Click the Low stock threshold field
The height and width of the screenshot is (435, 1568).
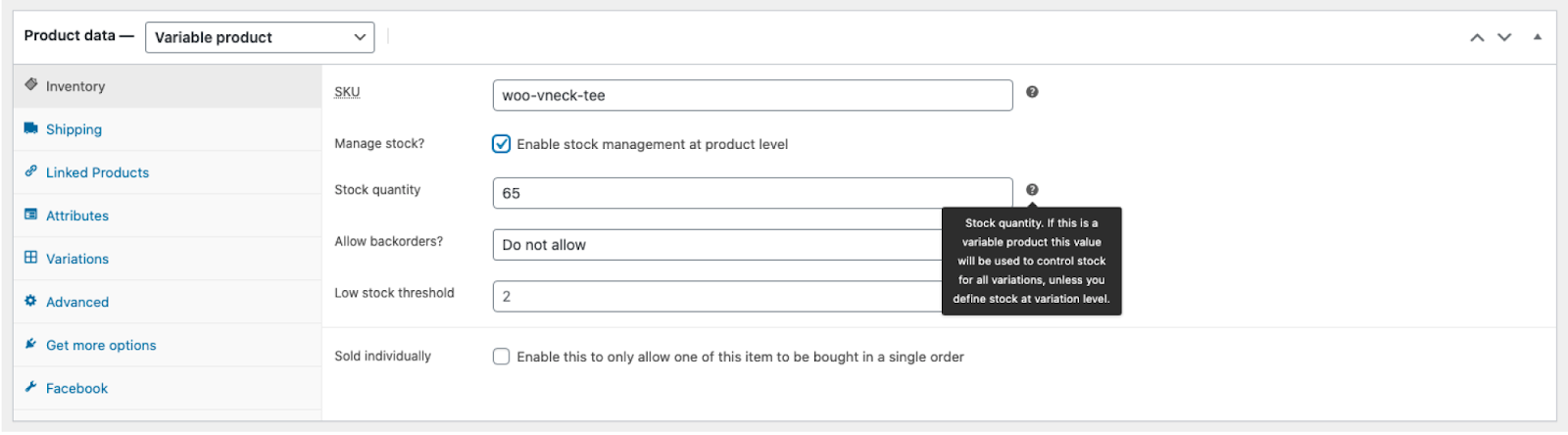pos(717,296)
